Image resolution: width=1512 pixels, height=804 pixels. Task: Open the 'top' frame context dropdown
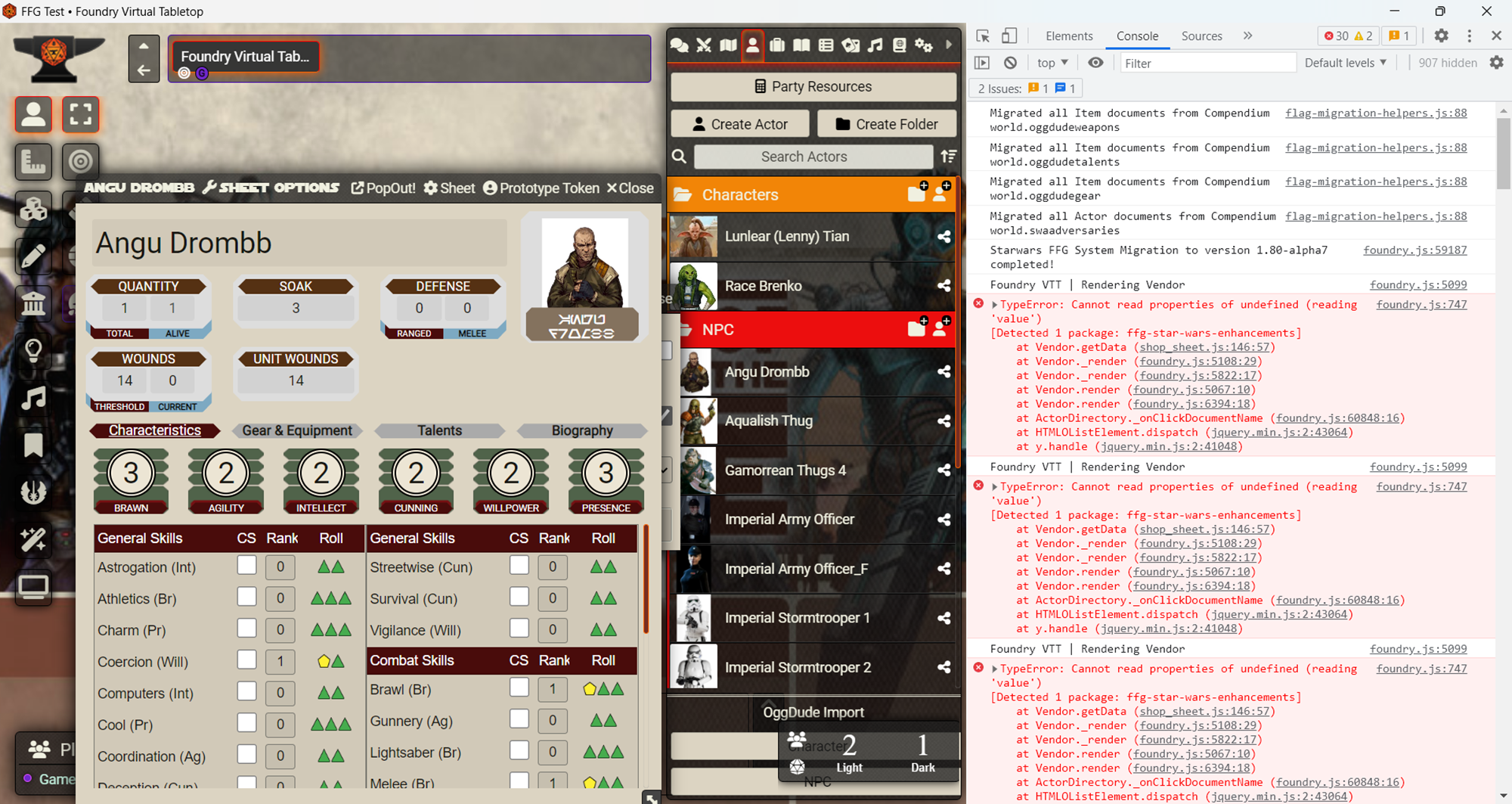click(1051, 63)
